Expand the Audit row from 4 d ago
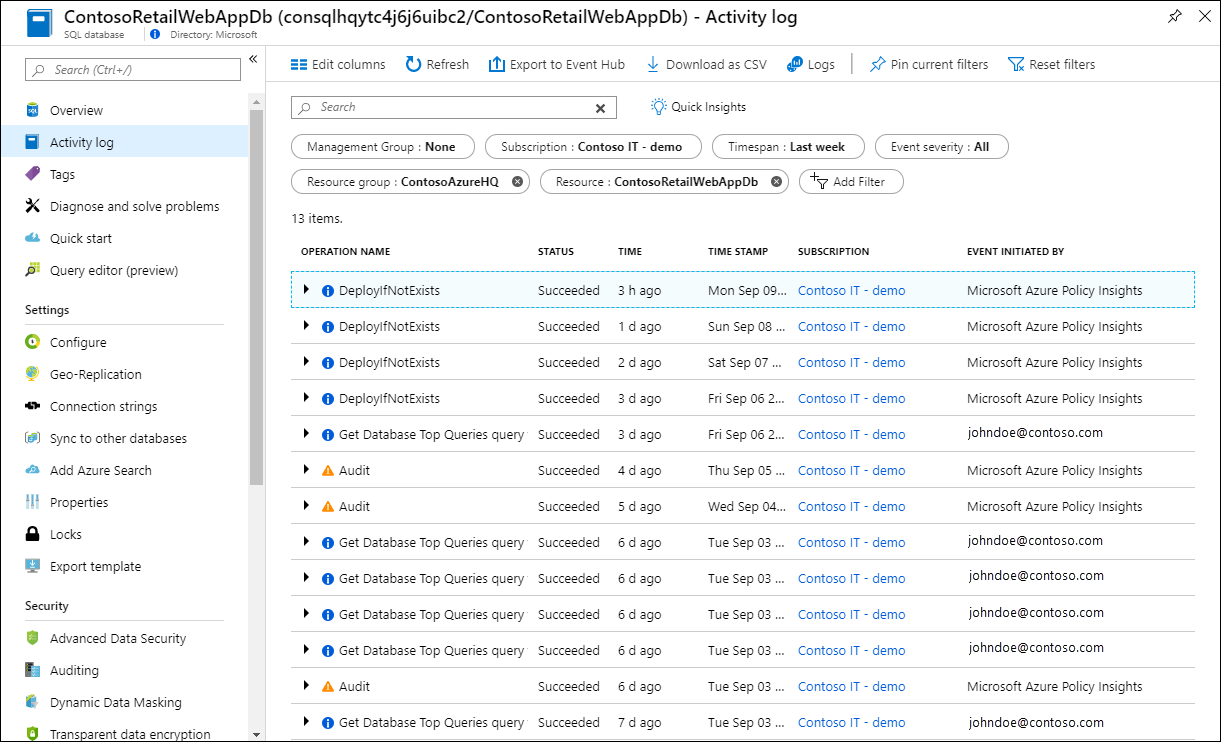 tap(306, 470)
